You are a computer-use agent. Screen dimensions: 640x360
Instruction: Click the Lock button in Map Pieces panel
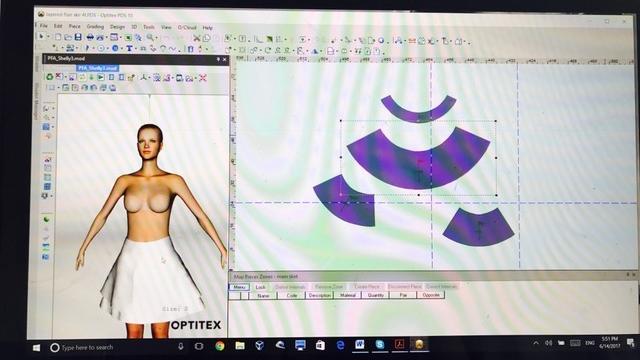[x=260, y=287]
